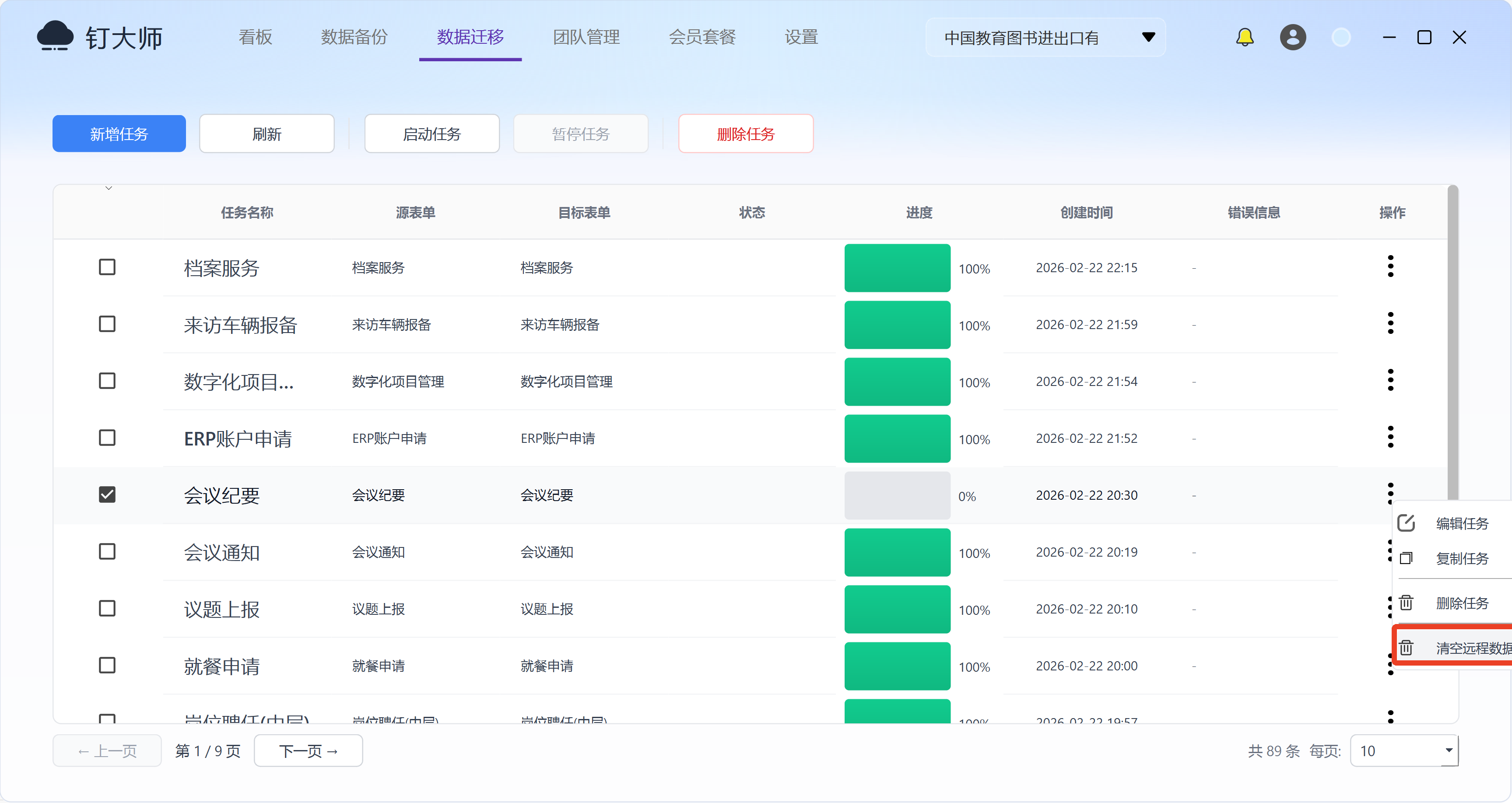
Task: Tick the checkbox for ERP账户申请
Action: click(107, 438)
